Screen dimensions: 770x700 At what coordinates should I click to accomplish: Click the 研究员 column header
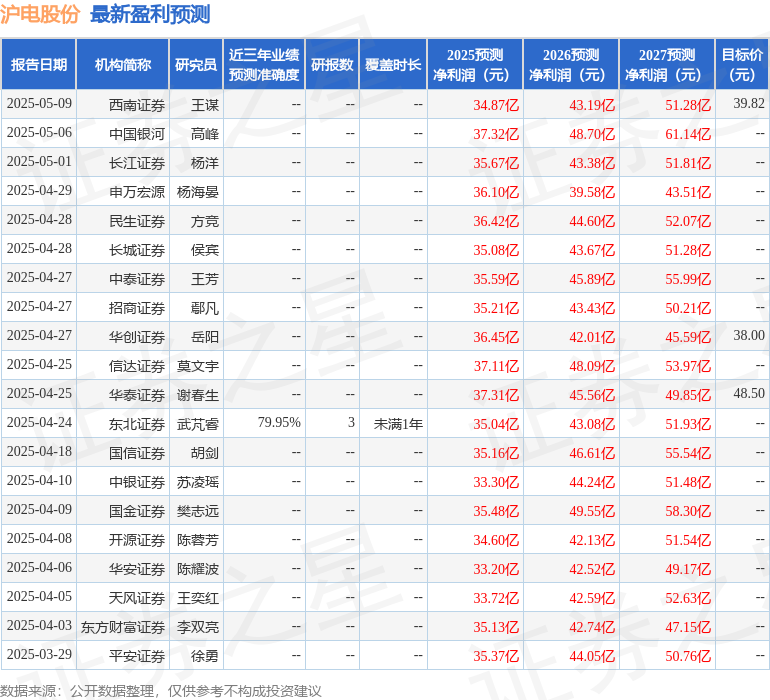196,64
